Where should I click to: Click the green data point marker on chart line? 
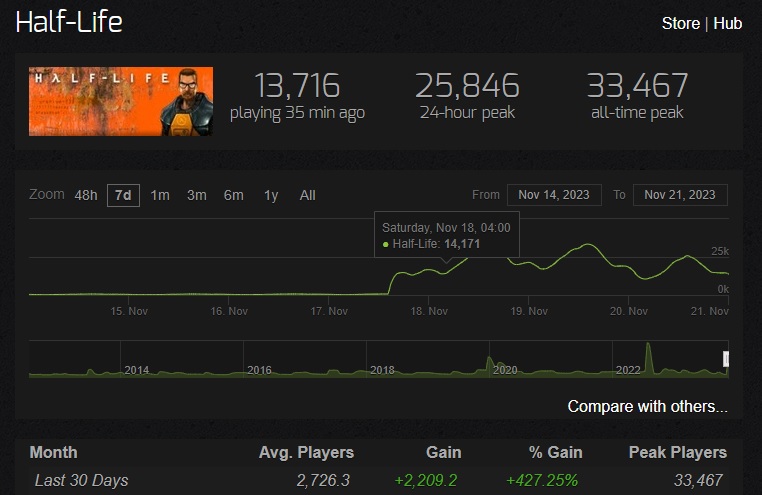pyautogui.click(x=385, y=244)
